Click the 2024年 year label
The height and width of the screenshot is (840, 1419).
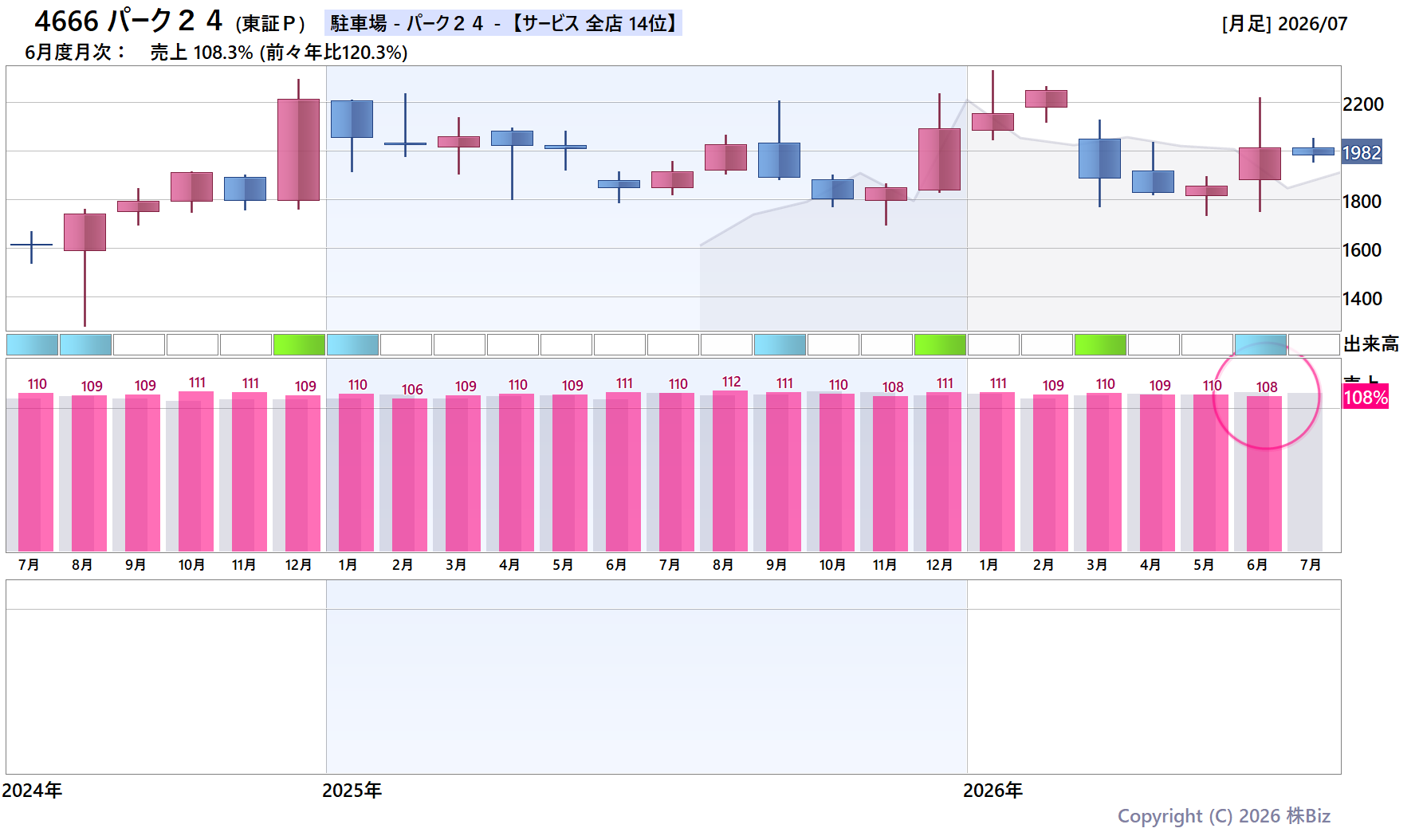point(32,791)
